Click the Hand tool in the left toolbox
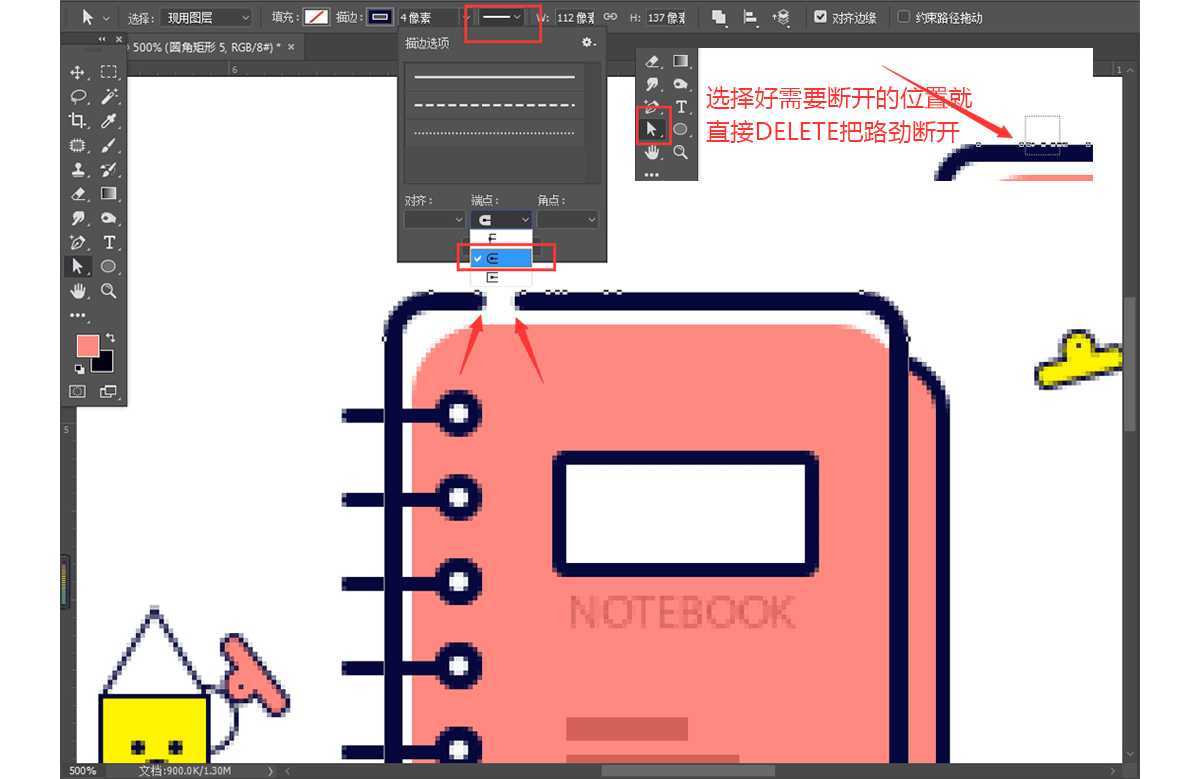This screenshot has width=1200, height=779. click(77, 291)
